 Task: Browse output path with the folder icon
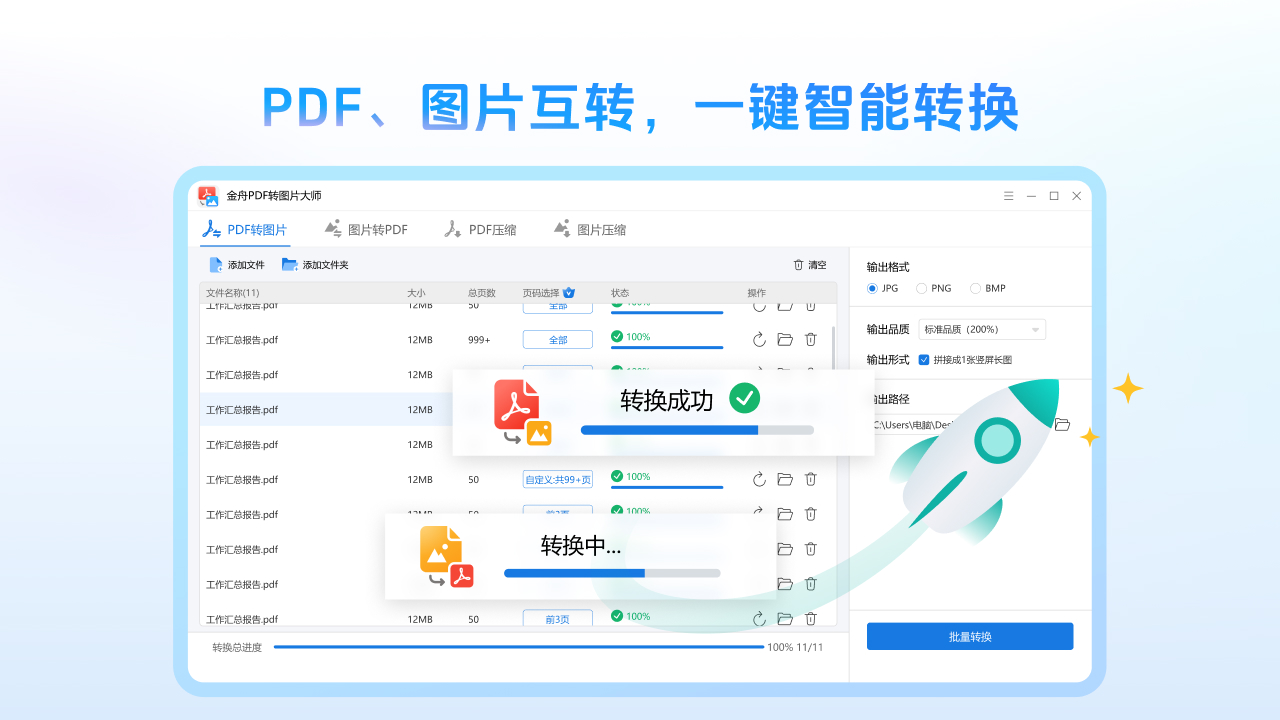point(1062,424)
